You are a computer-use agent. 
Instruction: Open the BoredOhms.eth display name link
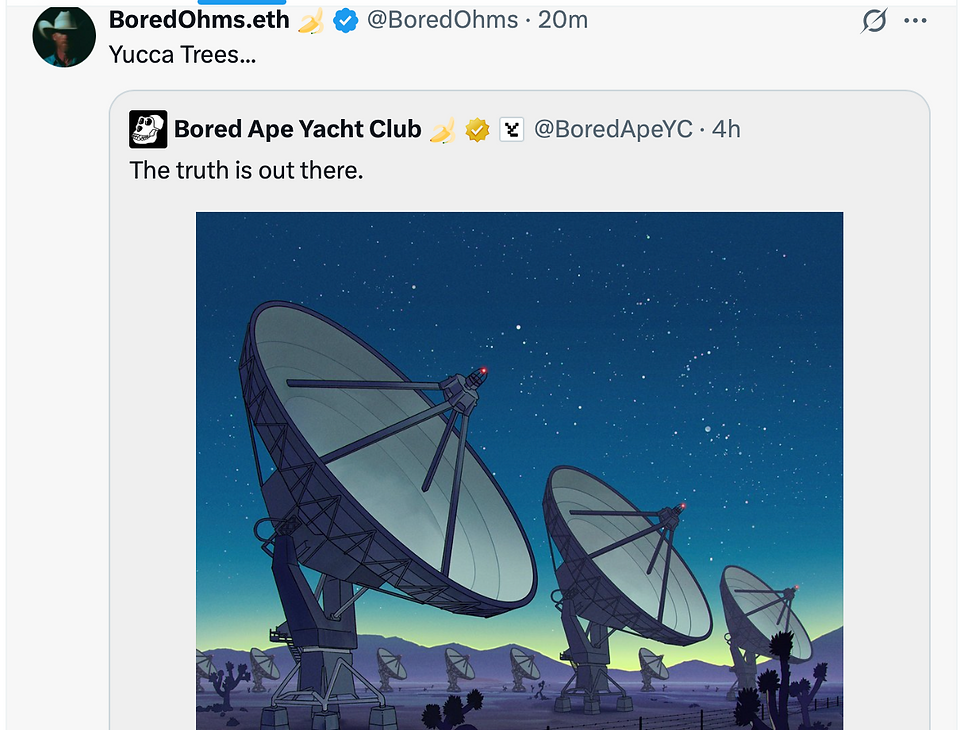(199, 20)
